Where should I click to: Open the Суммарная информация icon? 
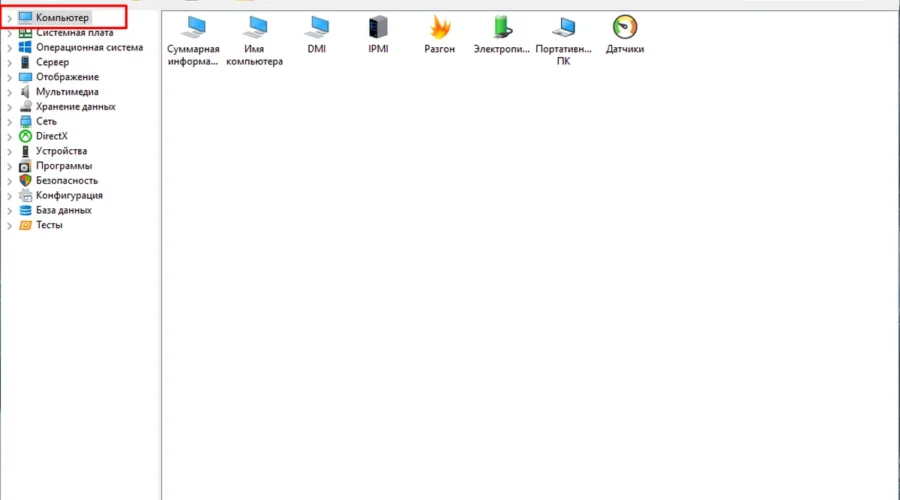click(x=193, y=28)
